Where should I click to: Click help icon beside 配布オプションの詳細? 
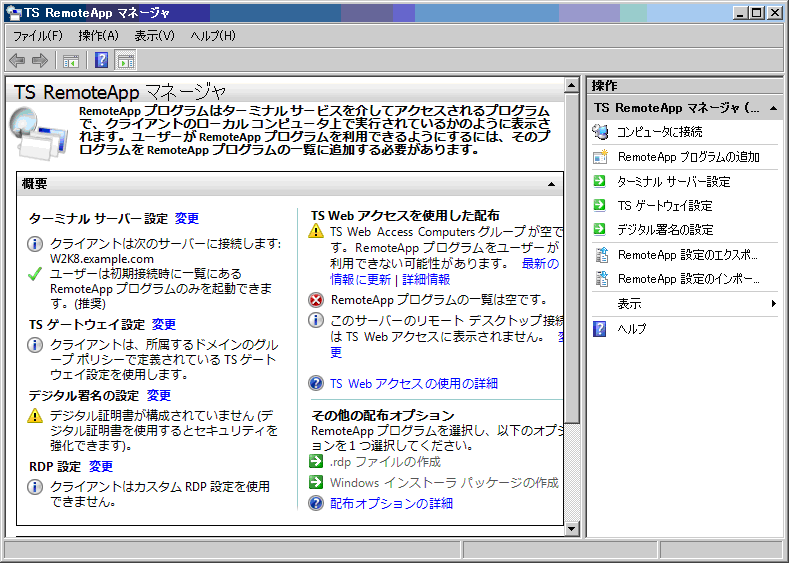[x=316, y=503]
